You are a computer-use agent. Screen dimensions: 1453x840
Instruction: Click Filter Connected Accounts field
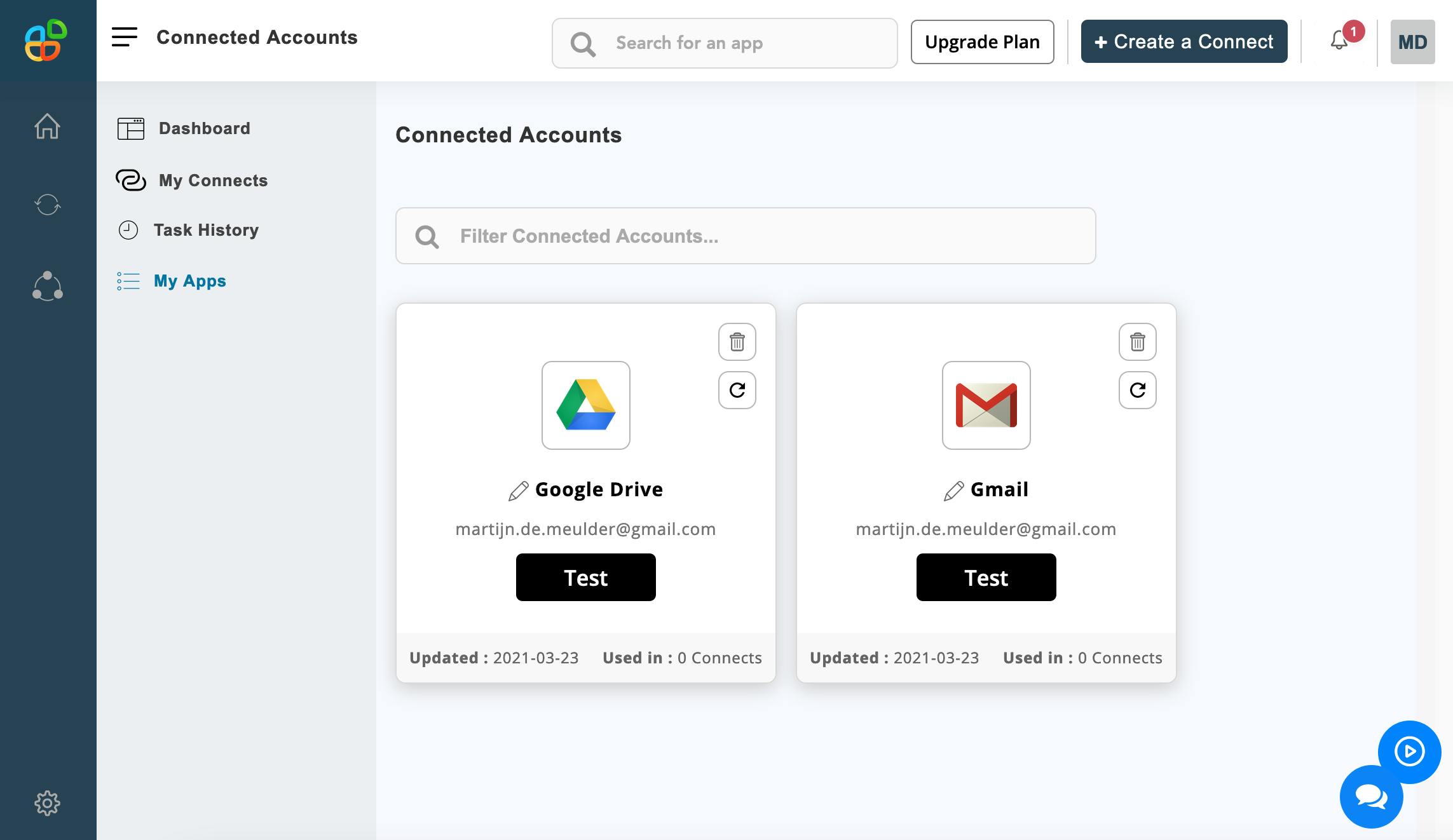(745, 236)
